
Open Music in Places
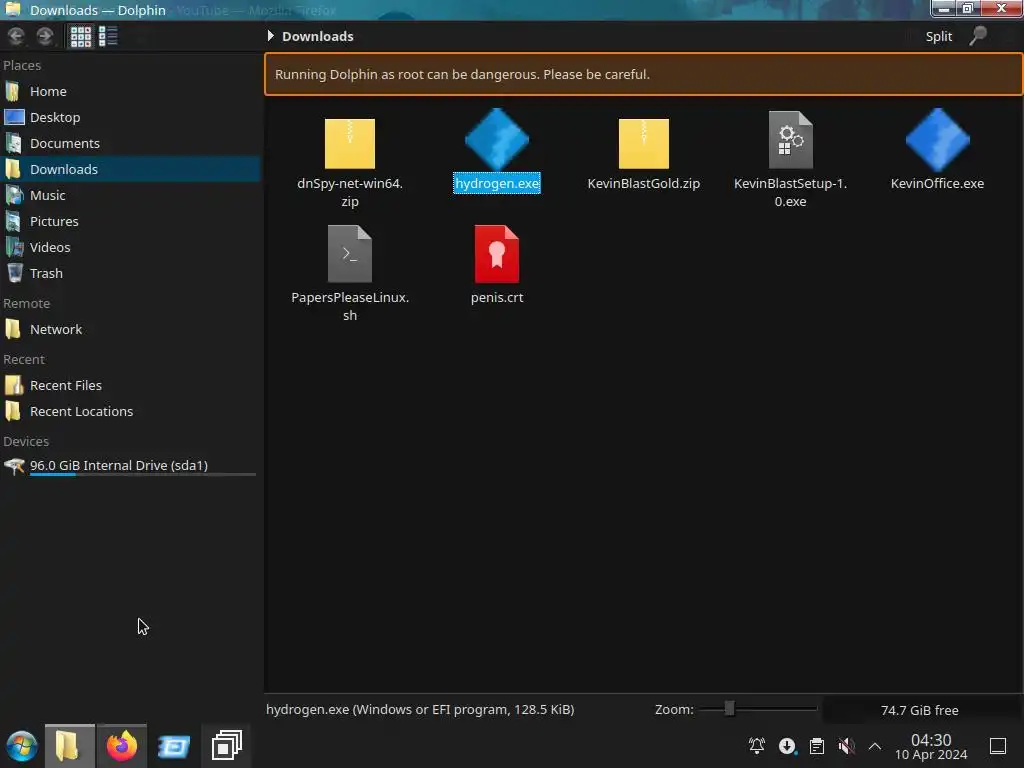131,195
